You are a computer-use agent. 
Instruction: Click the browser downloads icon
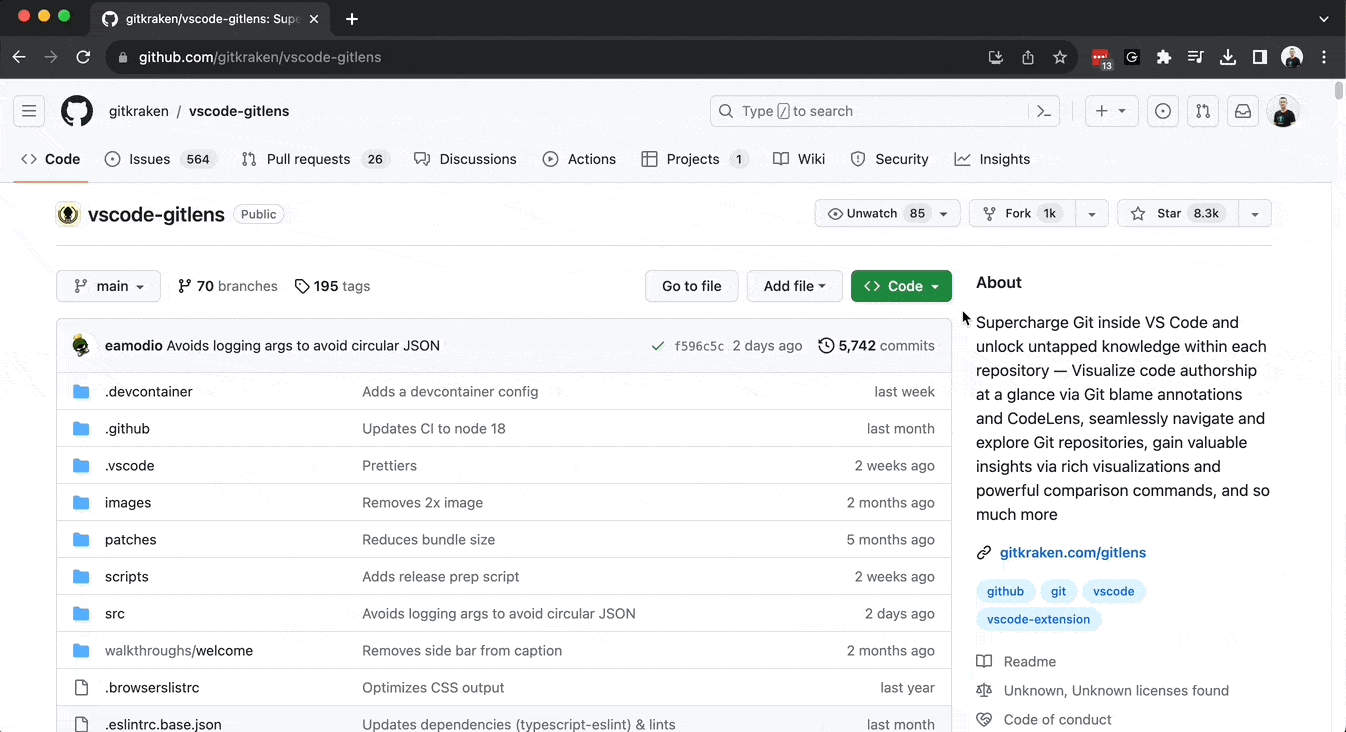(x=1228, y=57)
